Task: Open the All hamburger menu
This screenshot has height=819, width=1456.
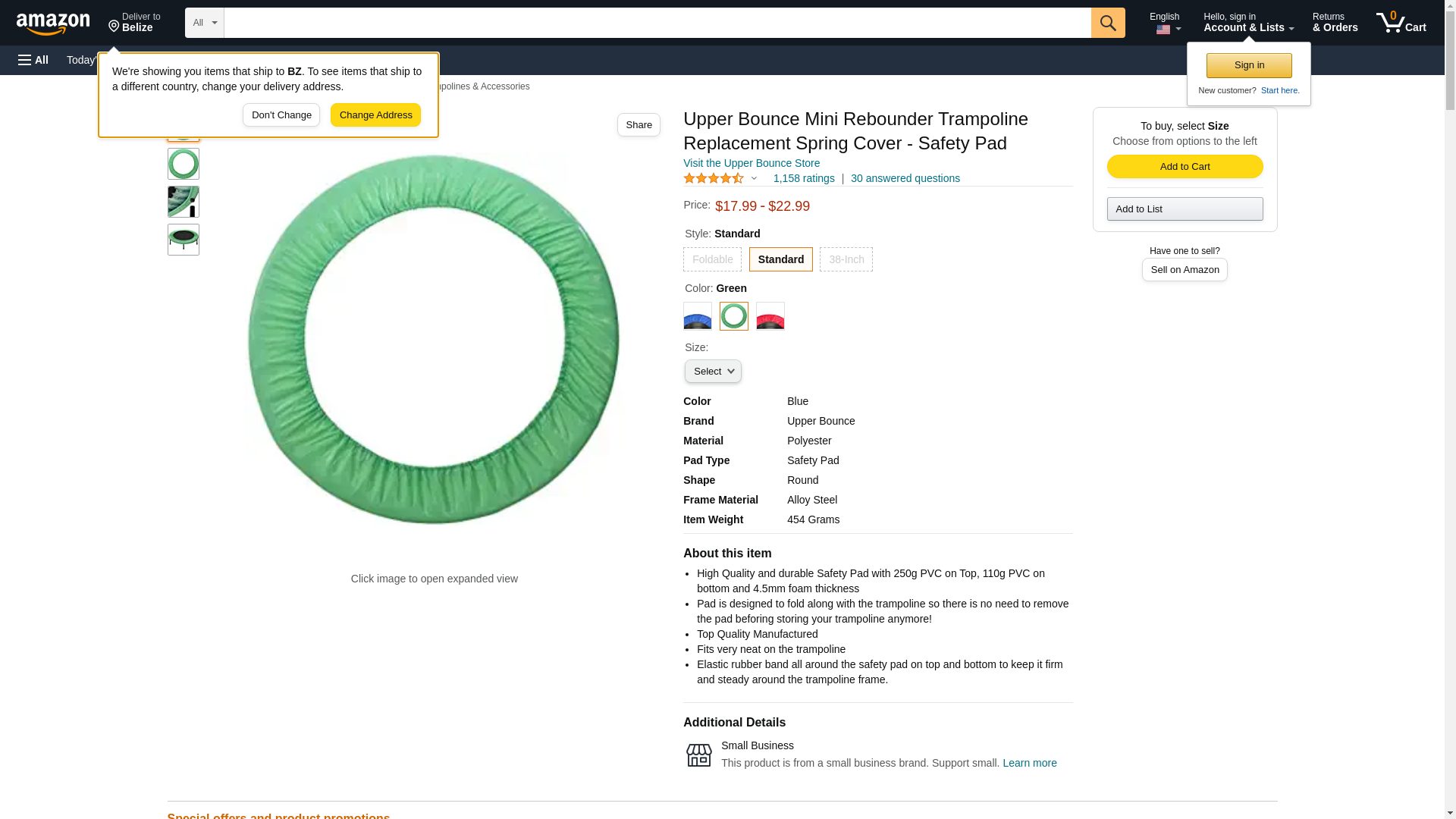Action: click(33, 60)
